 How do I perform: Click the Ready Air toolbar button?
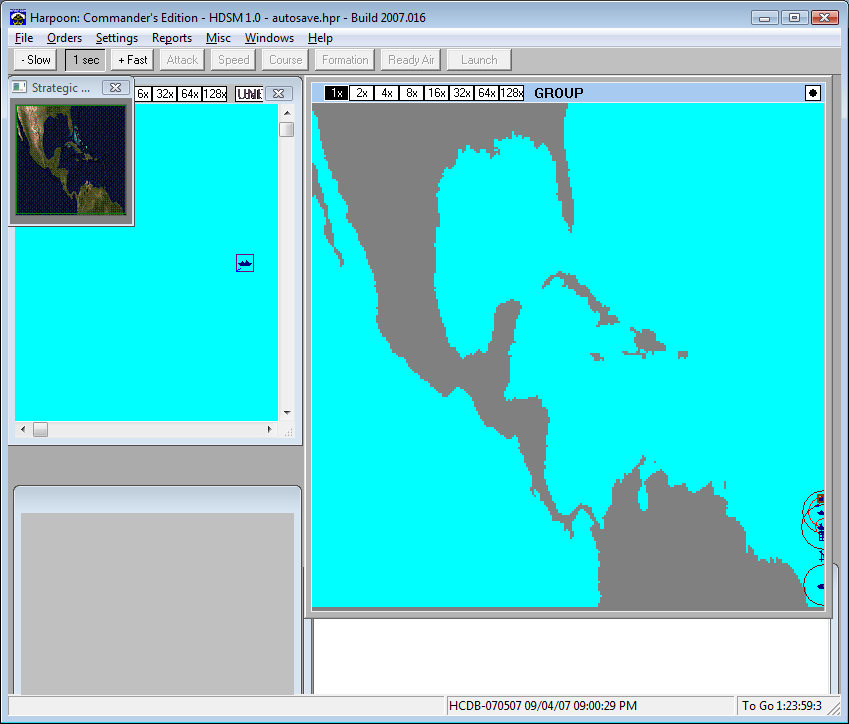point(411,60)
